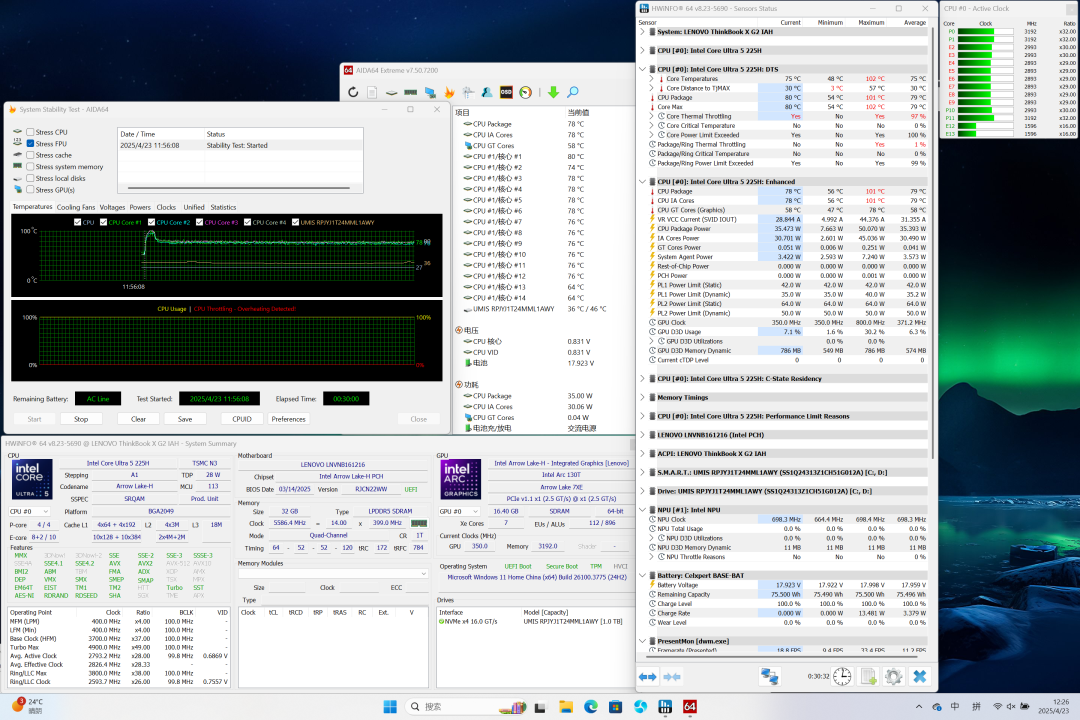Toggle the CPU Core #1 graph checkbox
Screen dimensions: 1080x720
tap(103, 223)
